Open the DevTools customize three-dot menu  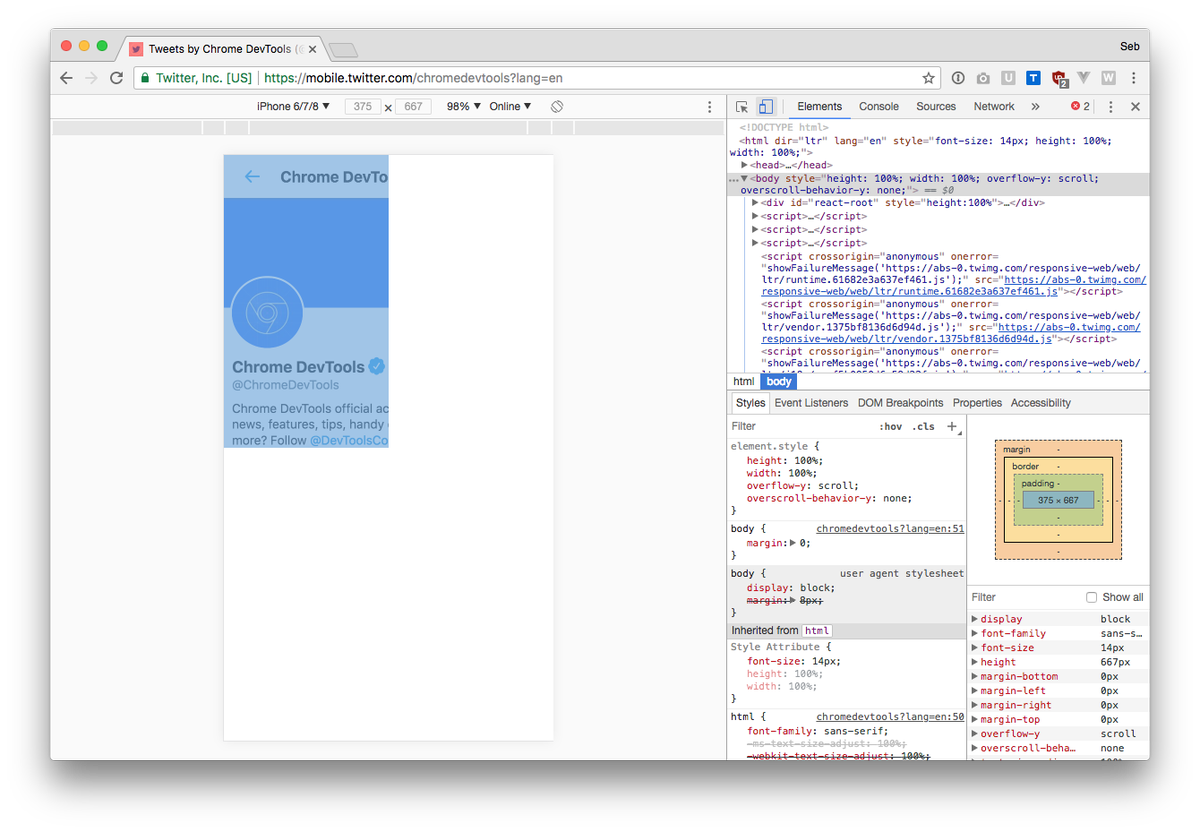pyautogui.click(x=1111, y=106)
